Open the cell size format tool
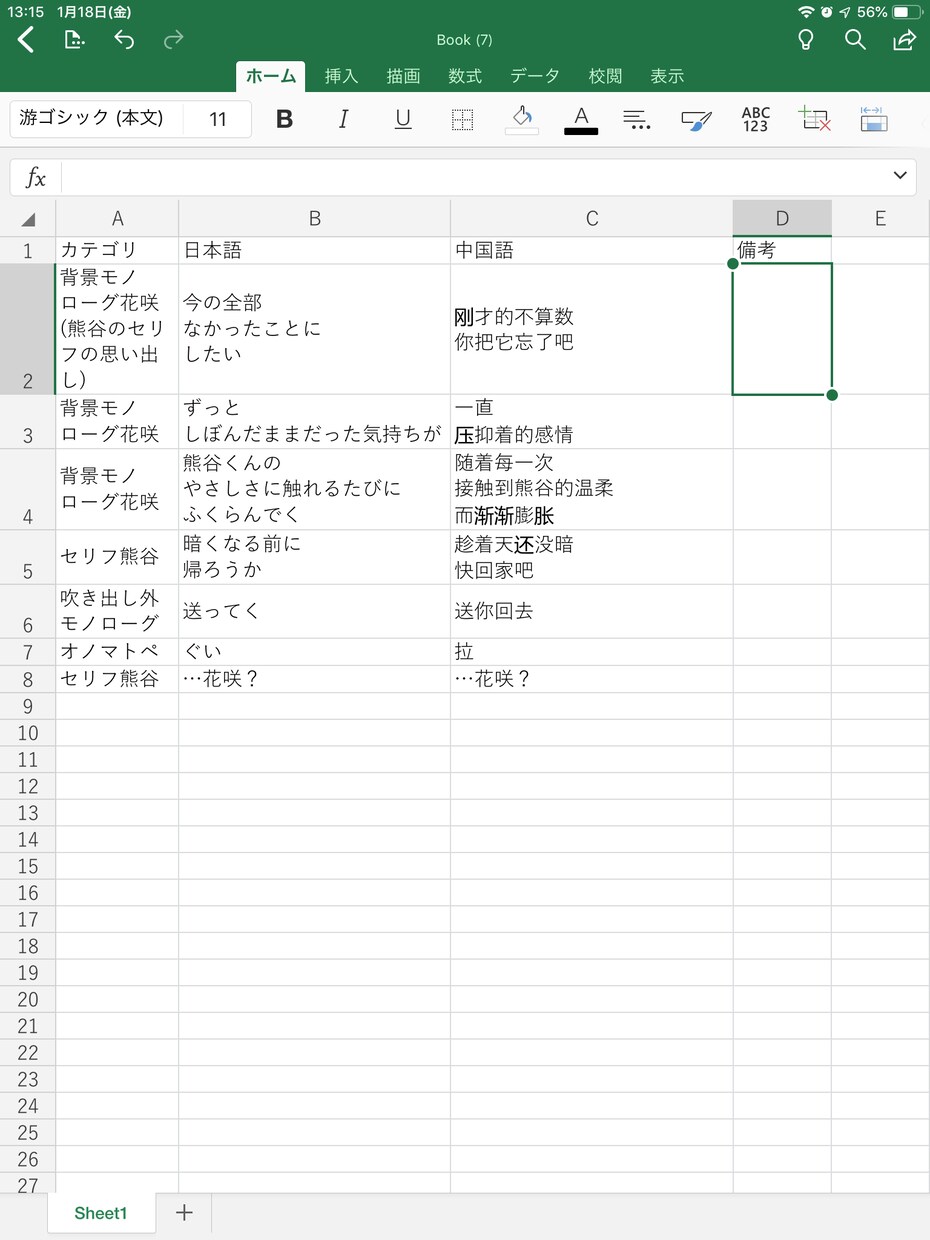Image resolution: width=930 pixels, height=1240 pixels. pos(874,120)
